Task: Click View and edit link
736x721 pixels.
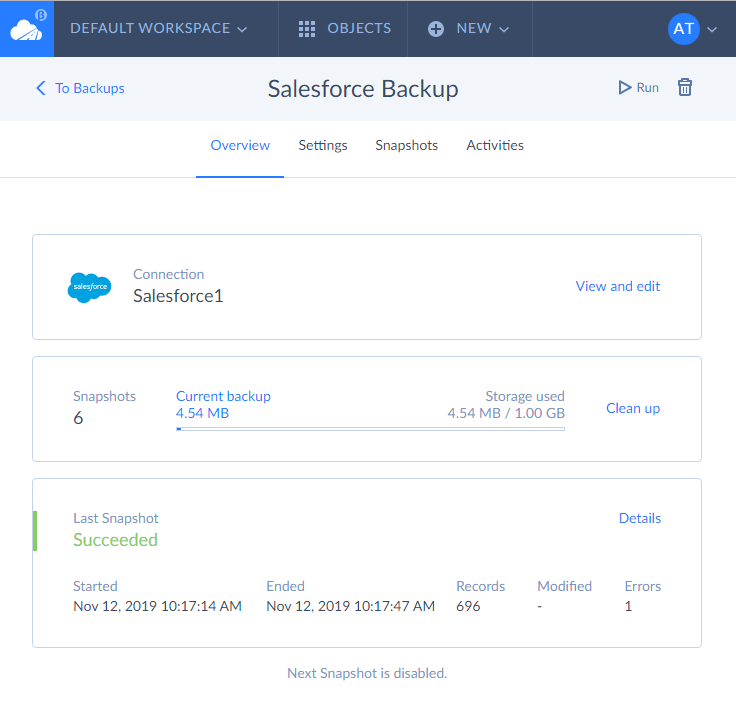Action: pyautogui.click(x=618, y=286)
